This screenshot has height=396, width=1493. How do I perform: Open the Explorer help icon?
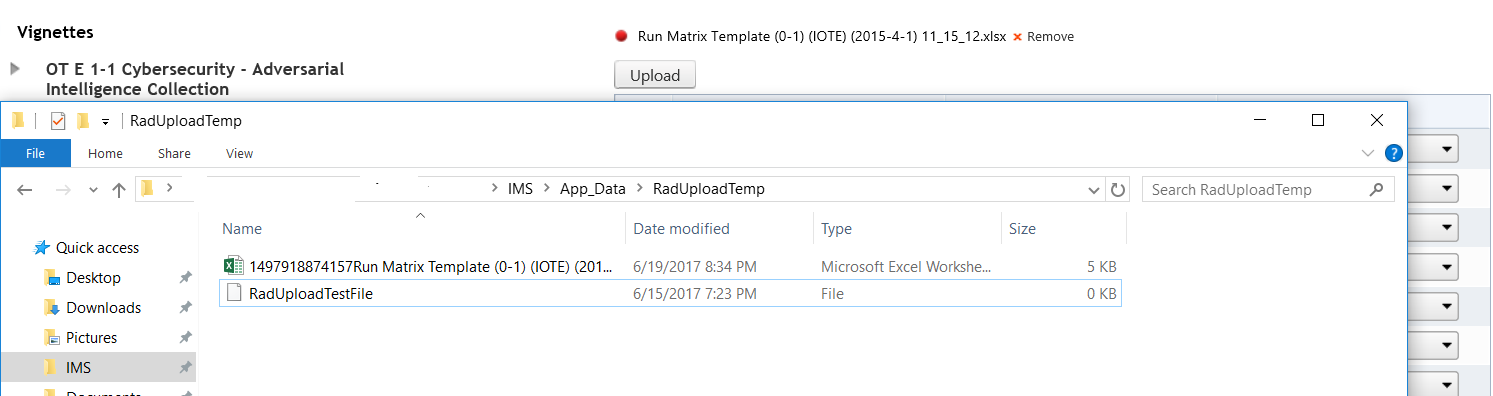1393,153
